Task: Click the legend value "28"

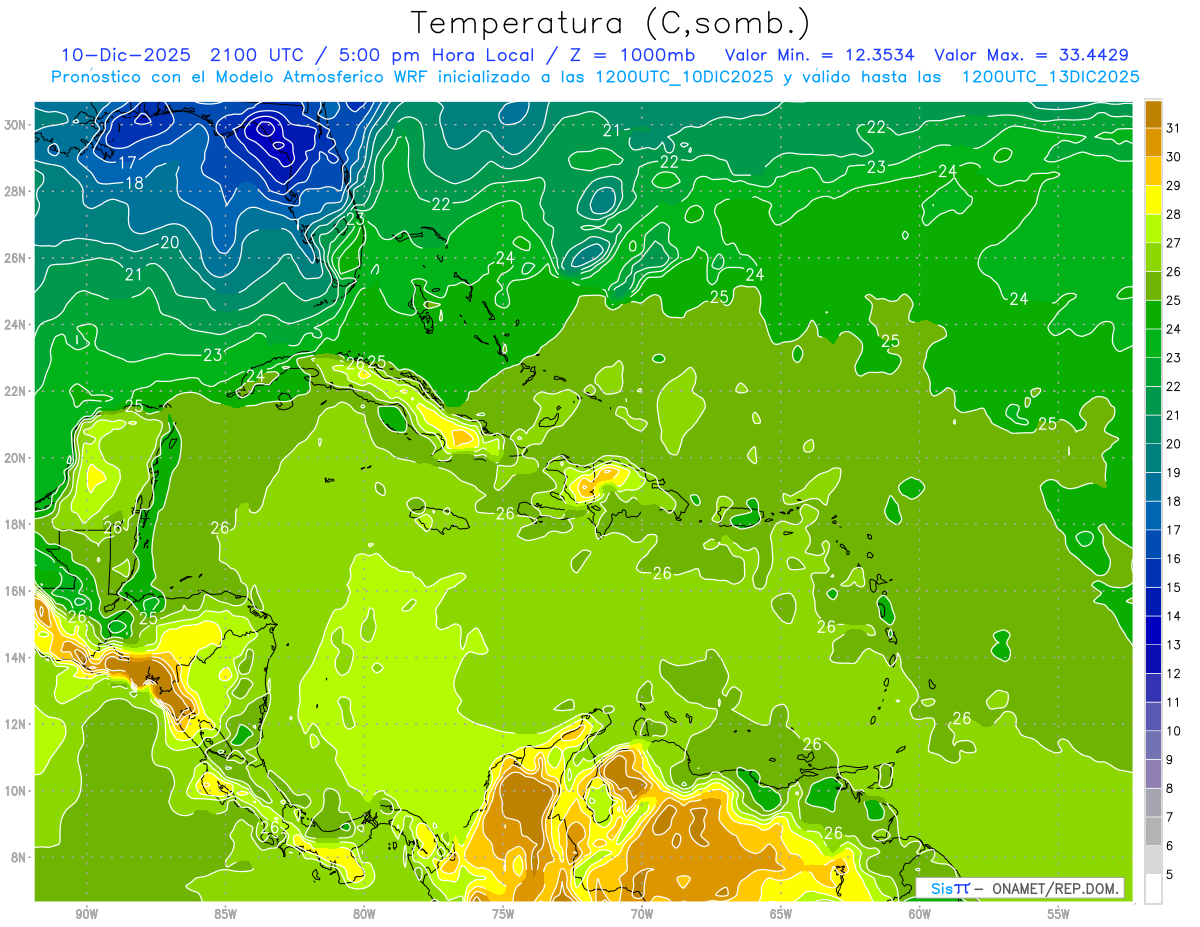Action: [1174, 214]
